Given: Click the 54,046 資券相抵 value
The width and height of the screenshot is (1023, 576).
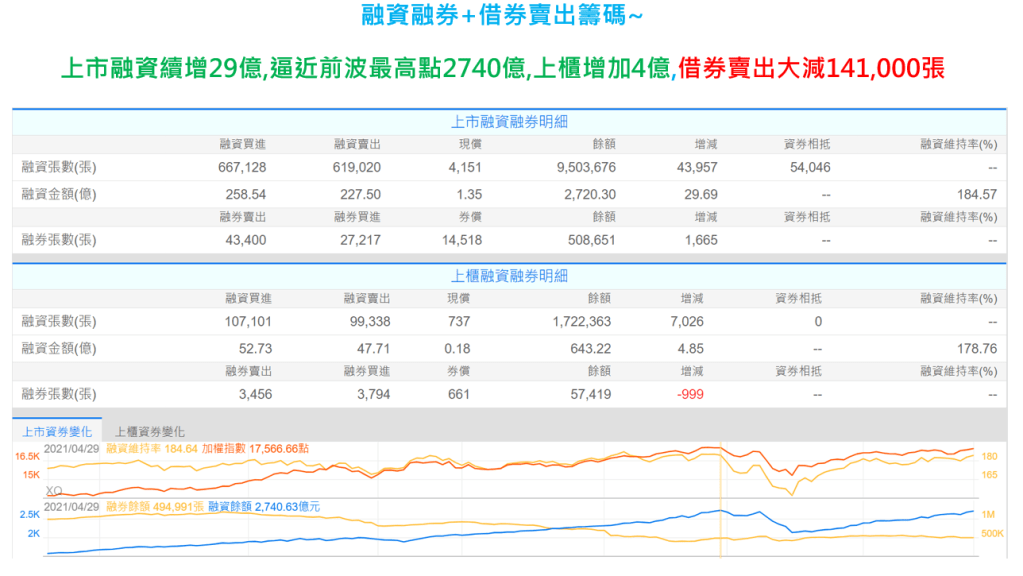Looking at the screenshot, I should [x=809, y=167].
